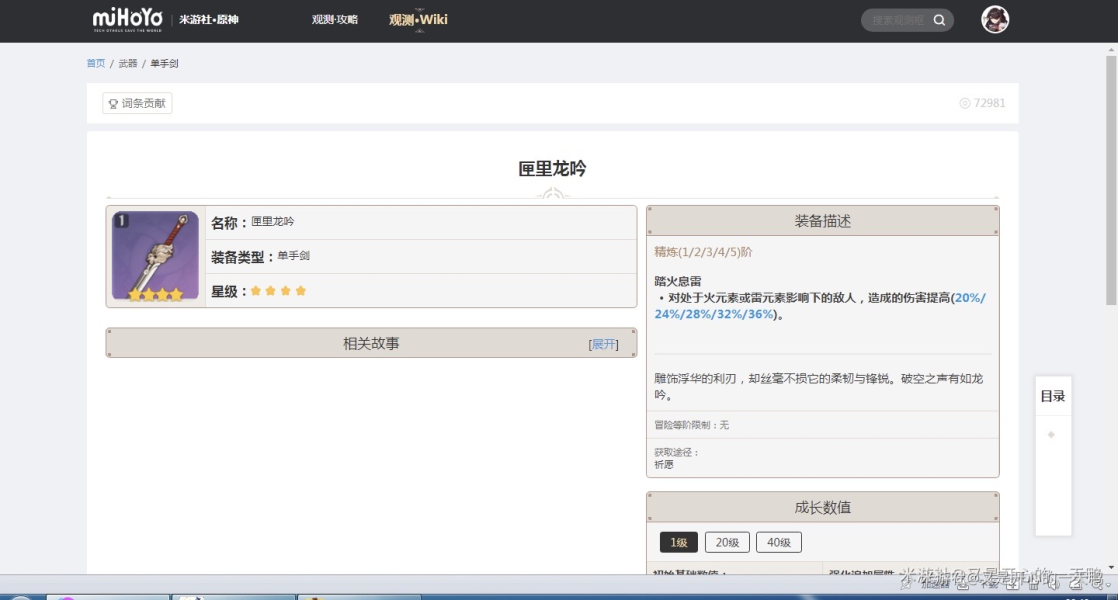Viewport: 1118px width, 600px height.
Task: Click the scrollbar down arrow
Action: [1111, 568]
